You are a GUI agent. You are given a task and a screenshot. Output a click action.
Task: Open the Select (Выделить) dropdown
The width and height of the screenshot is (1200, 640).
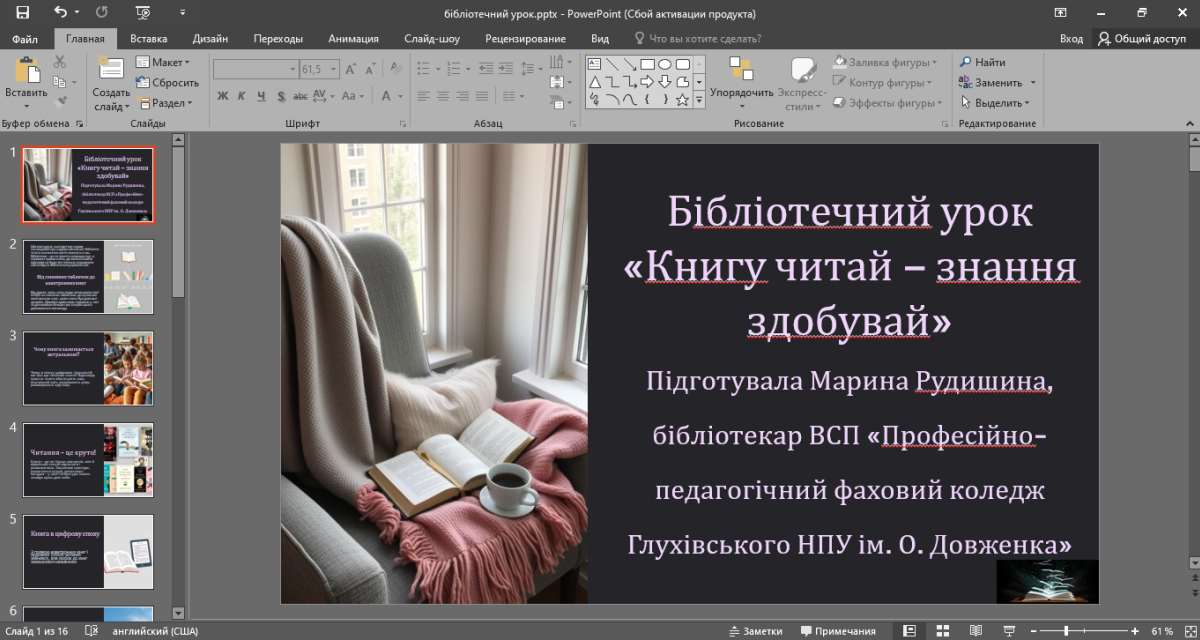[x=998, y=102]
